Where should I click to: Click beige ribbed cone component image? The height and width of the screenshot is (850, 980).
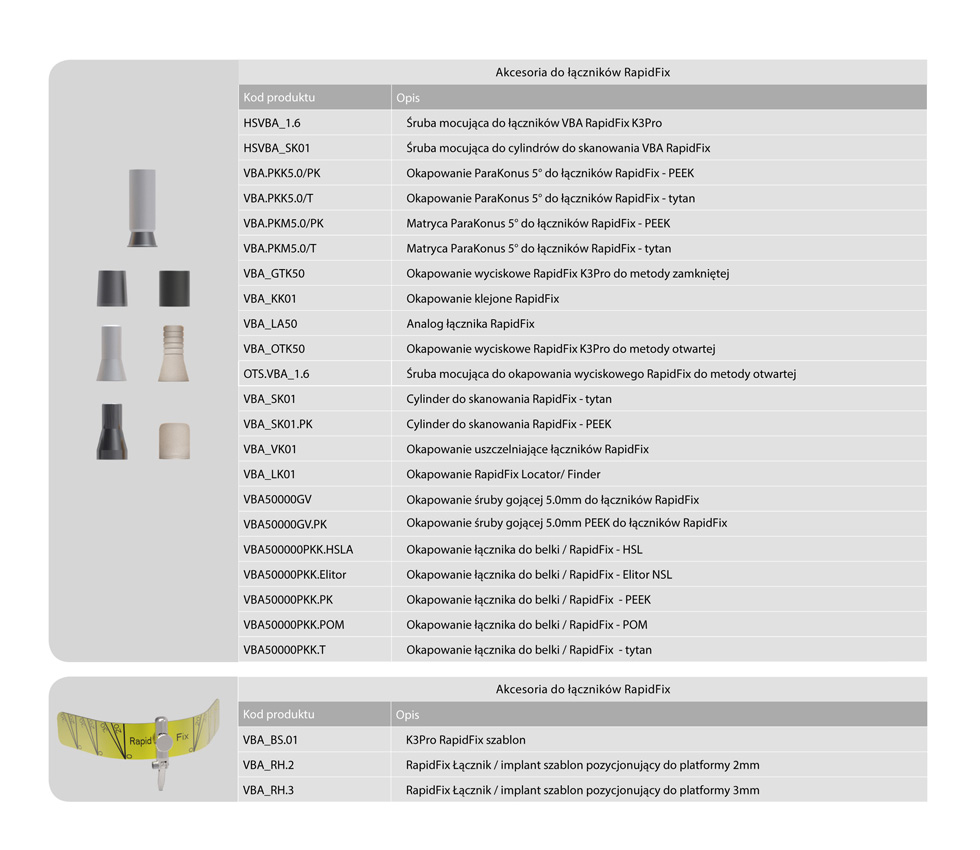[x=174, y=353]
